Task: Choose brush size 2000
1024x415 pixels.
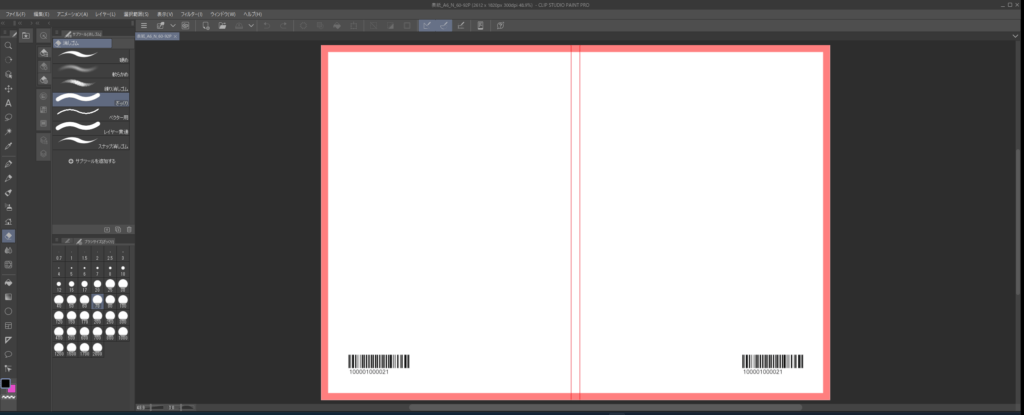Action: tap(97, 349)
